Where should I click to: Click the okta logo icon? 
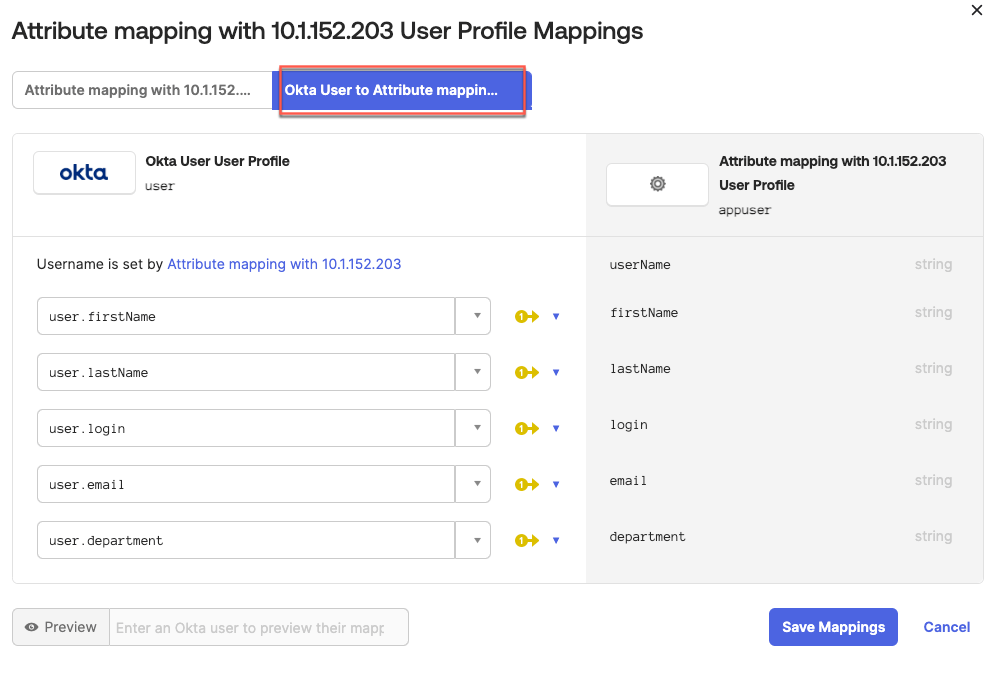pos(84,173)
